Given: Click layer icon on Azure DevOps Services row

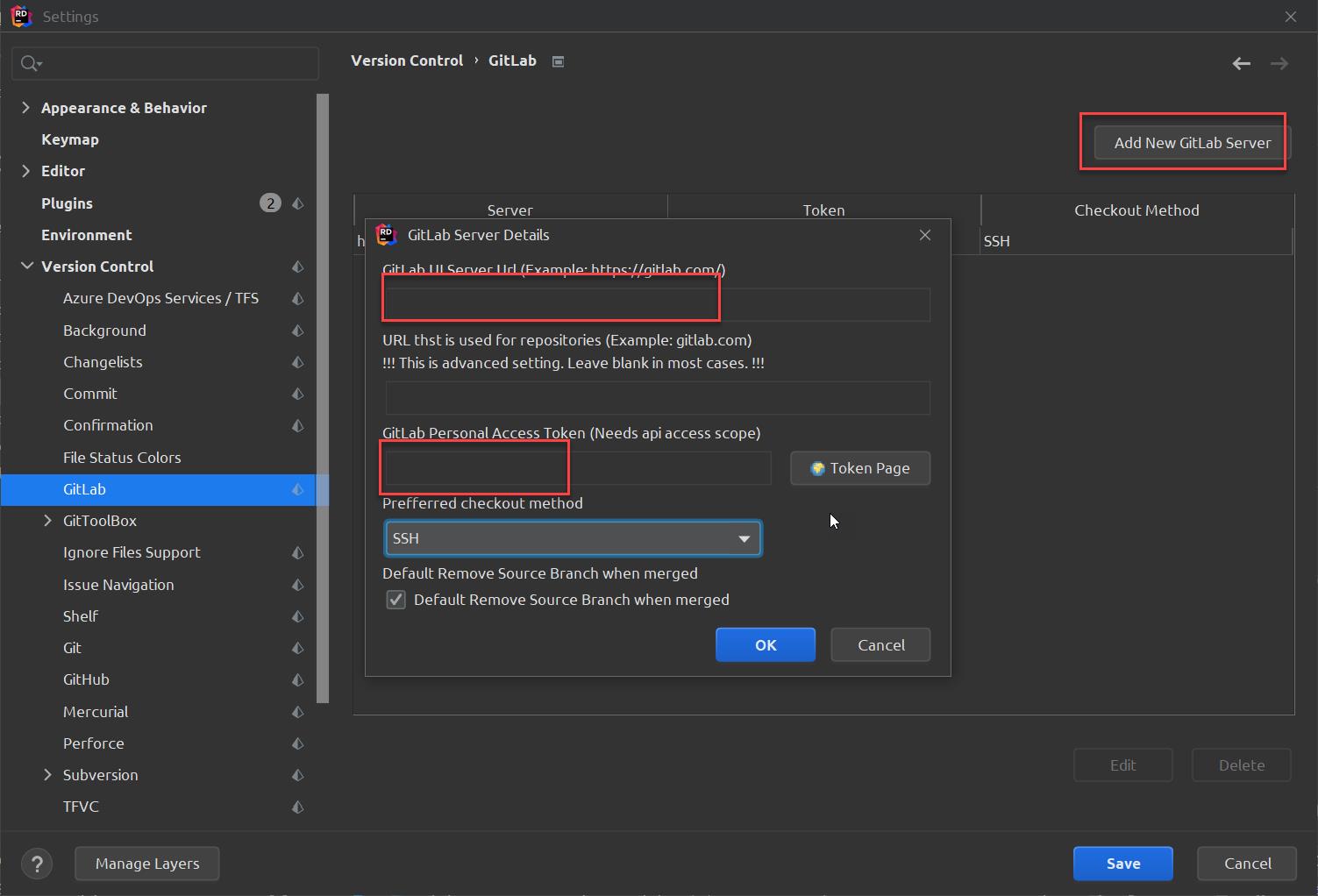Looking at the screenshot, I should pyautogui.click(x=298, y=298).
